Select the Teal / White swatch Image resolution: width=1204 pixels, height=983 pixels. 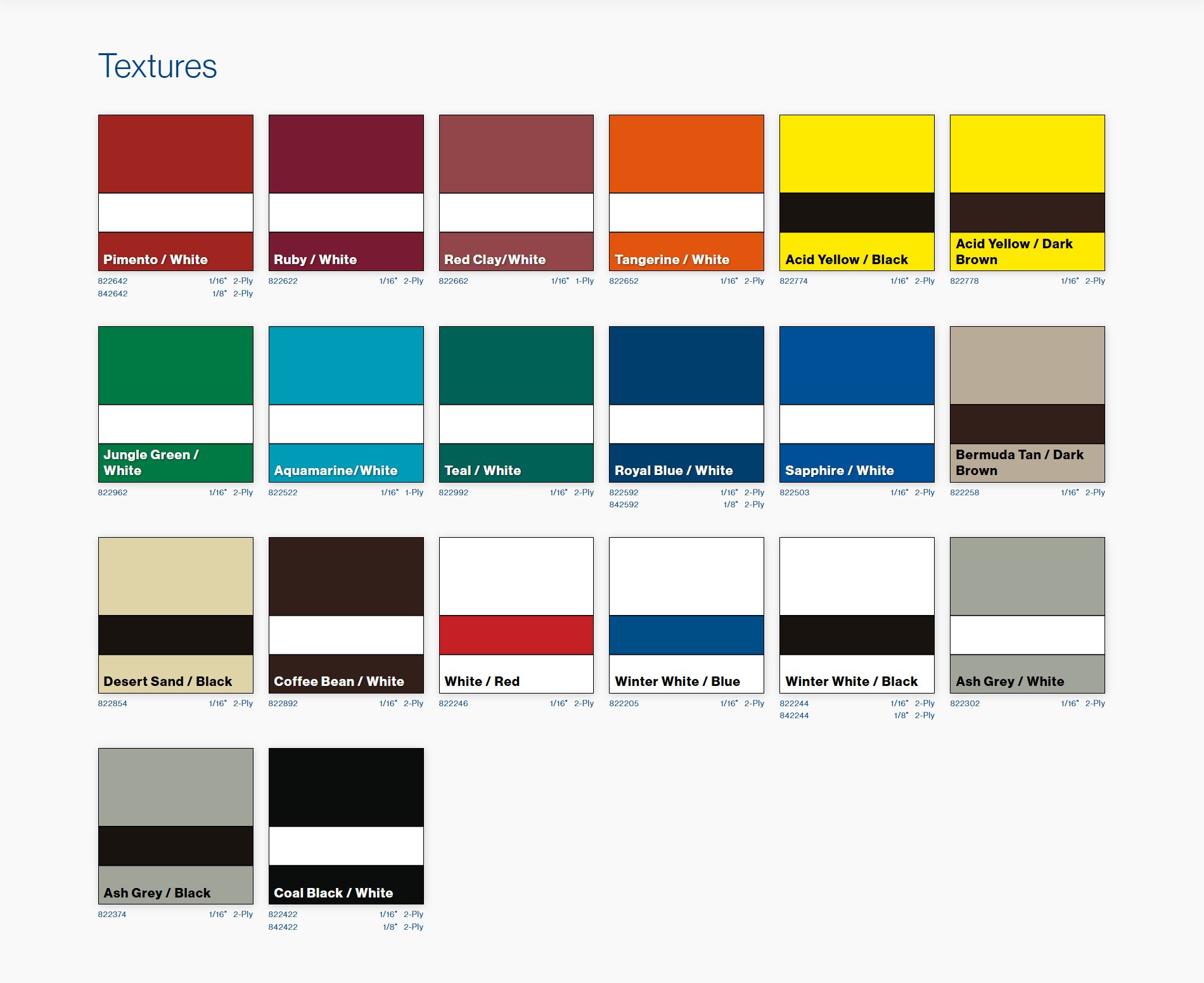516,404
